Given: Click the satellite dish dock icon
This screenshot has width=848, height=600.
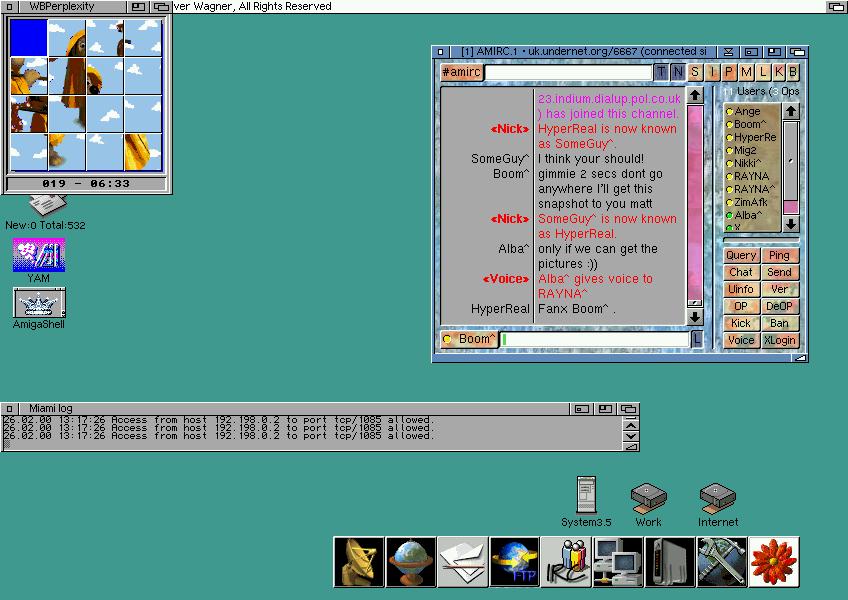Looking at the screenshot, I should coord(359,562).
